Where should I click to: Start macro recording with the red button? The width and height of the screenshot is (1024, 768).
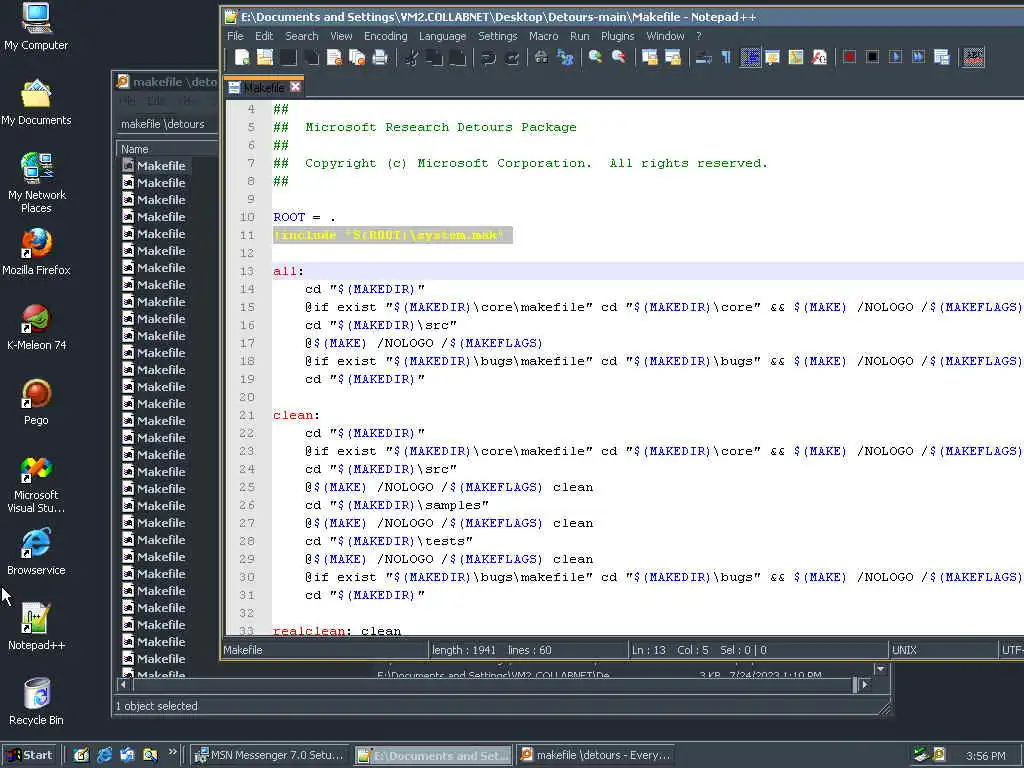[x=849, y=57]
